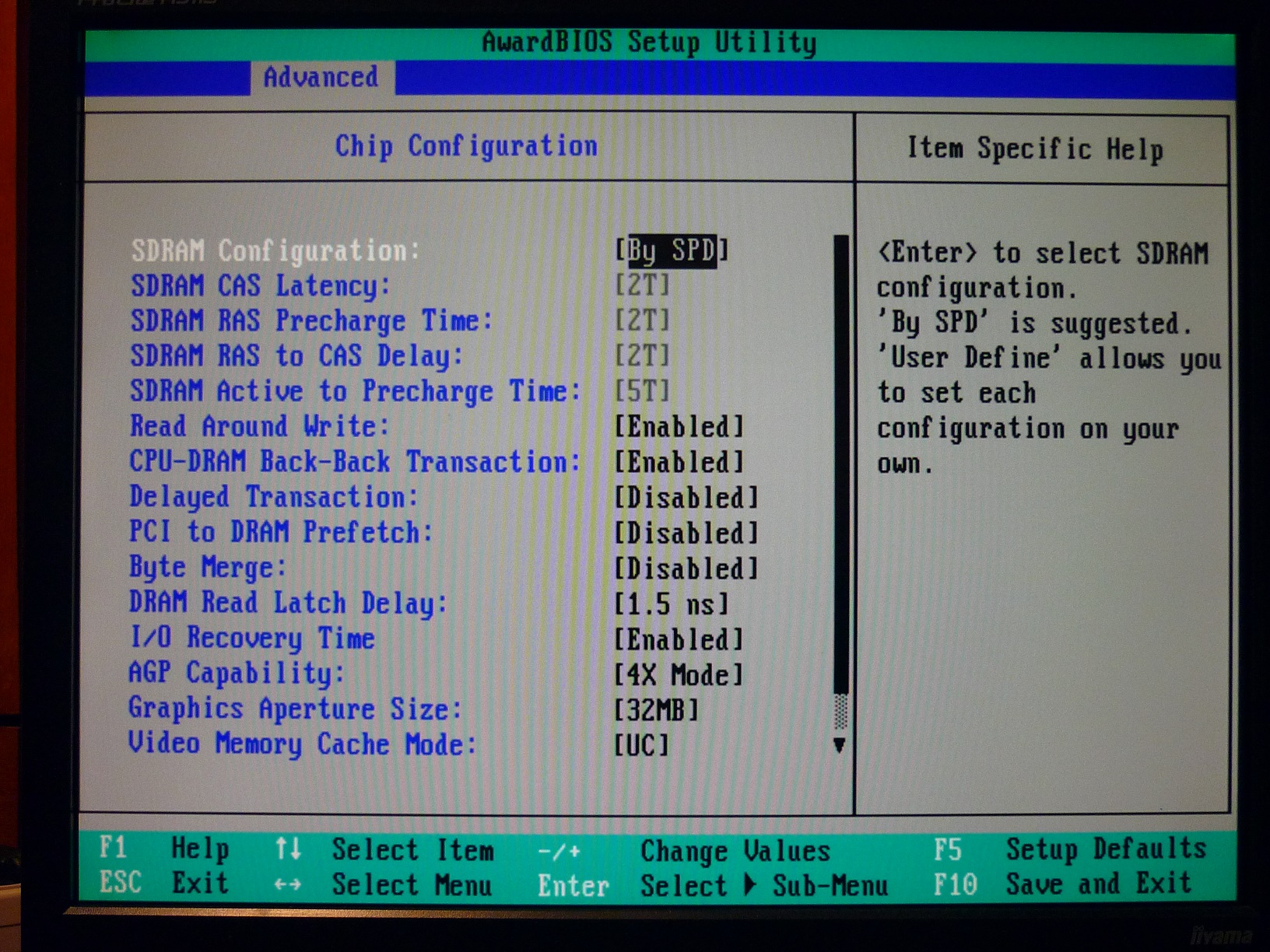Viewport: 1270px width, 952px height.
Task: Change AGP Capability 4X Mode value
Action: [679, 675]
